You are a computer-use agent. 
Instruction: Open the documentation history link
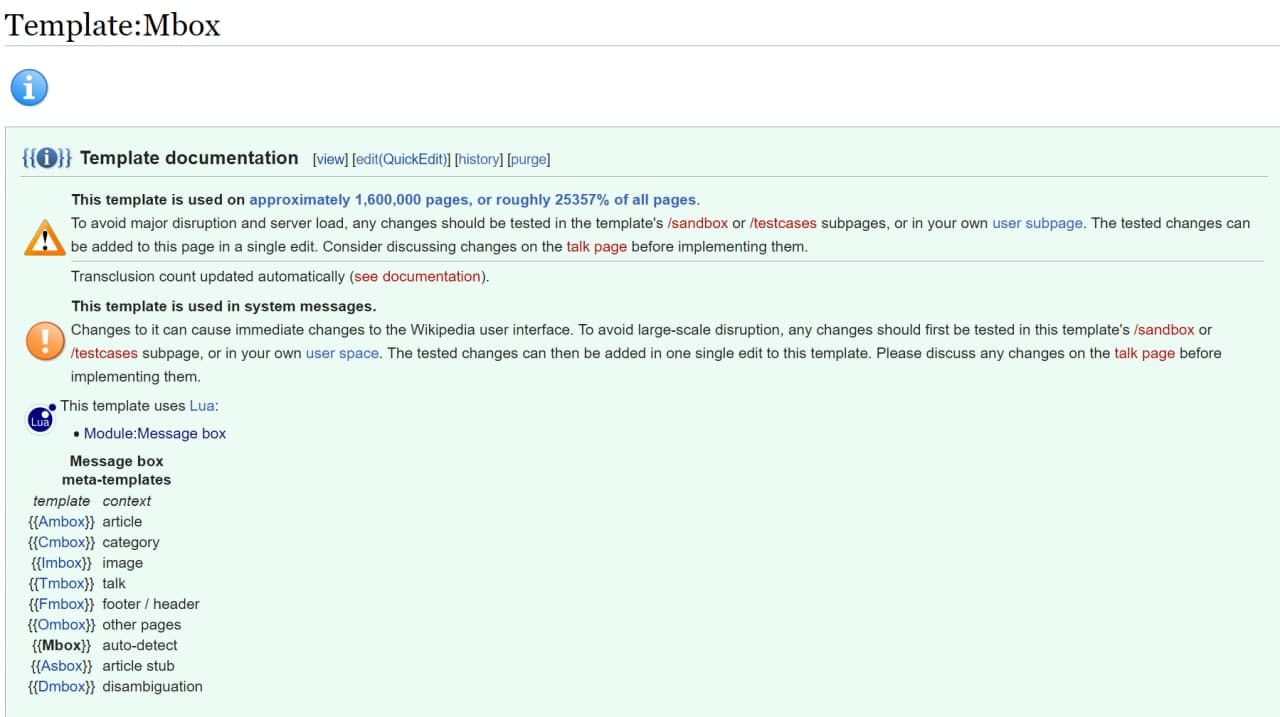[479, 159]
